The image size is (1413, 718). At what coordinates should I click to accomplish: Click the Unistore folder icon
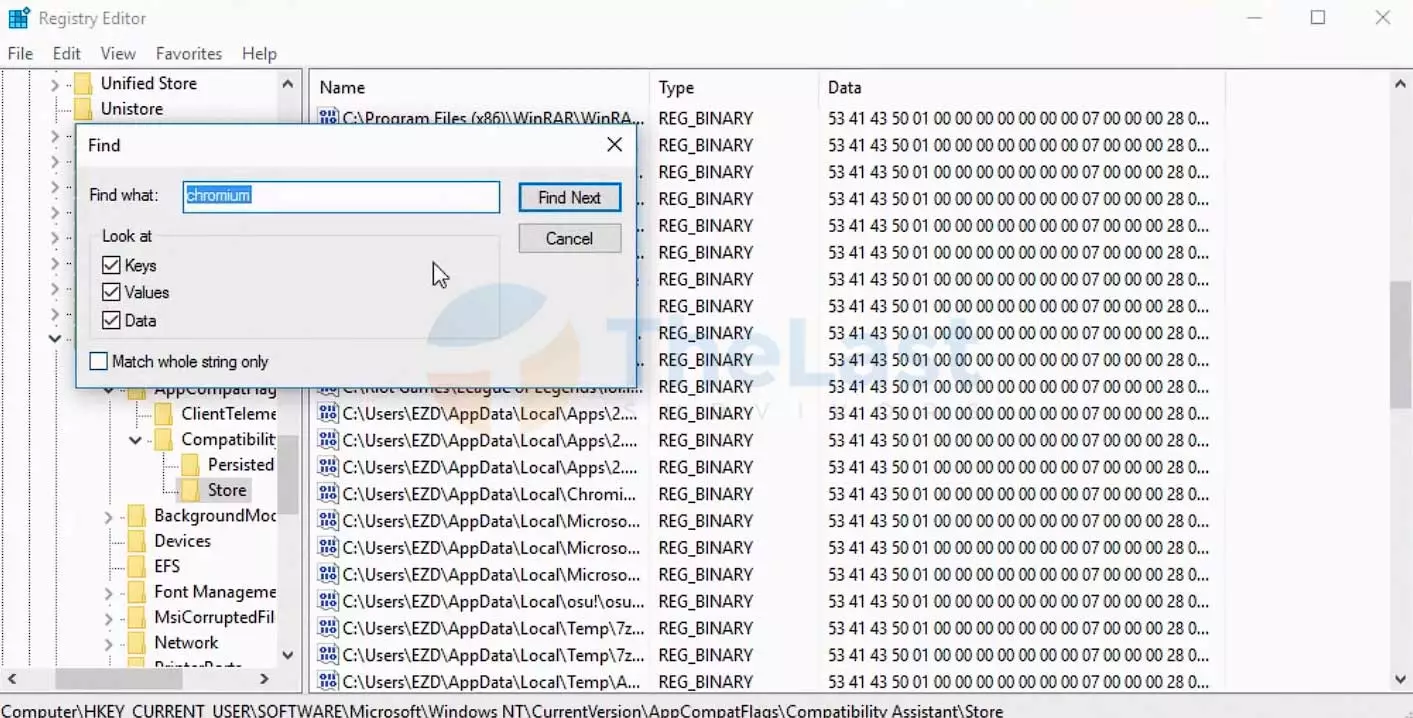point(84,109)
